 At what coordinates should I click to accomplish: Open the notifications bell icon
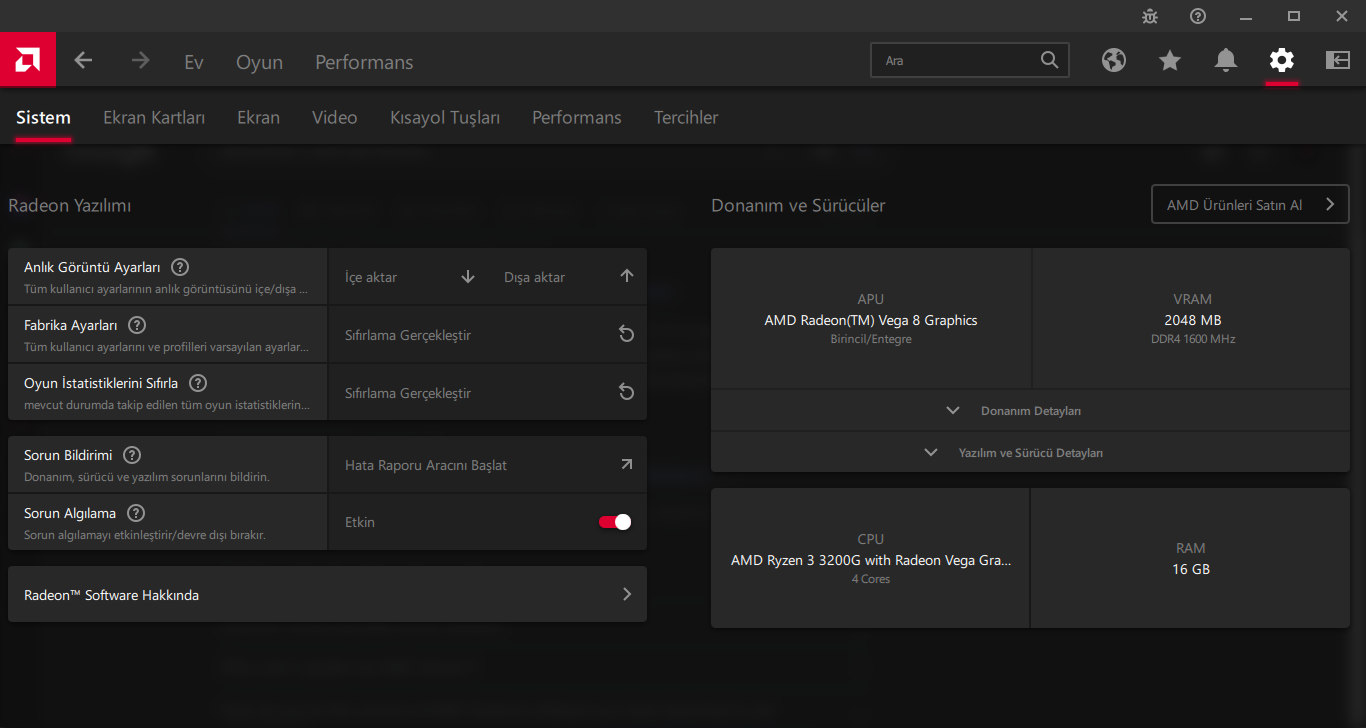(x=1226, y=61)
